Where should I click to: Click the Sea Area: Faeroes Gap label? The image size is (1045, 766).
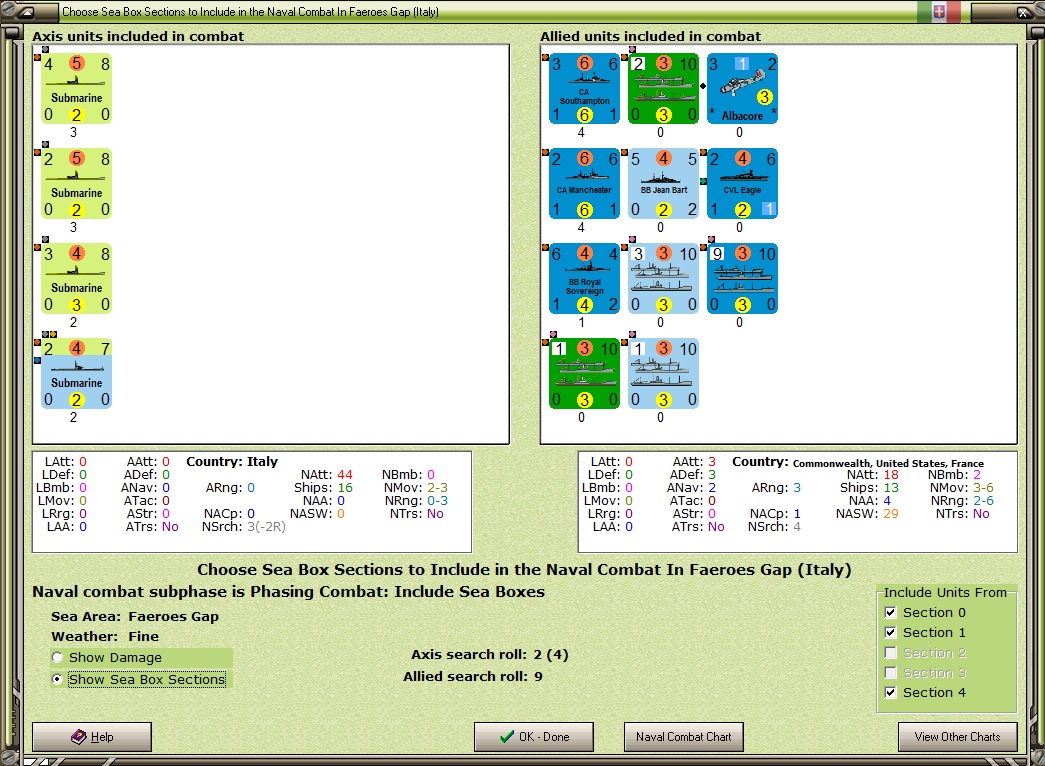[135, 616]
